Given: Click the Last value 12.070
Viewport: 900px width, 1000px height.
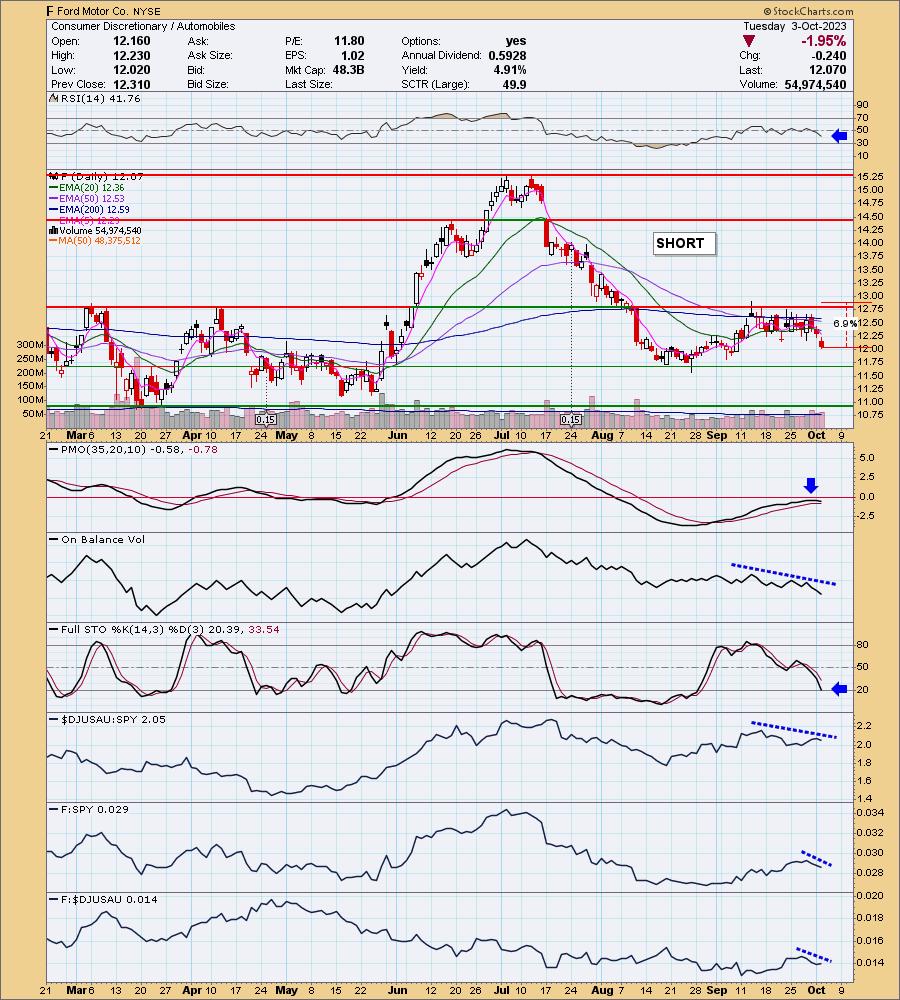Looking at the screenshot, I should (828, 70).
